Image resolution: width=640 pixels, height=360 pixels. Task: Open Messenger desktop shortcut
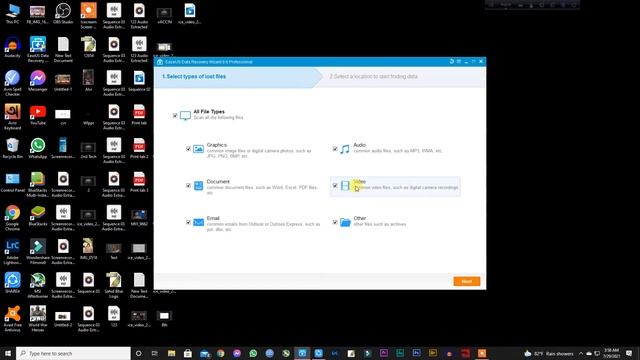pos(38,81)
